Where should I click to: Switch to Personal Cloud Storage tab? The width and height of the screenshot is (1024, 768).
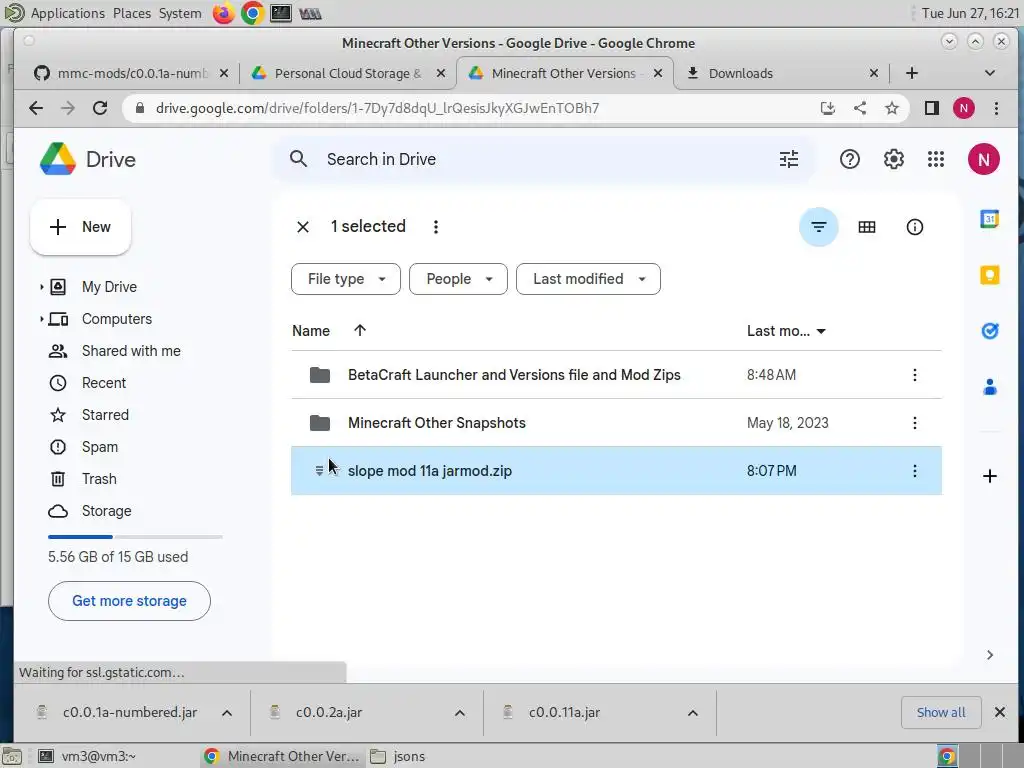pyautogui.click(x=347, y=73)
